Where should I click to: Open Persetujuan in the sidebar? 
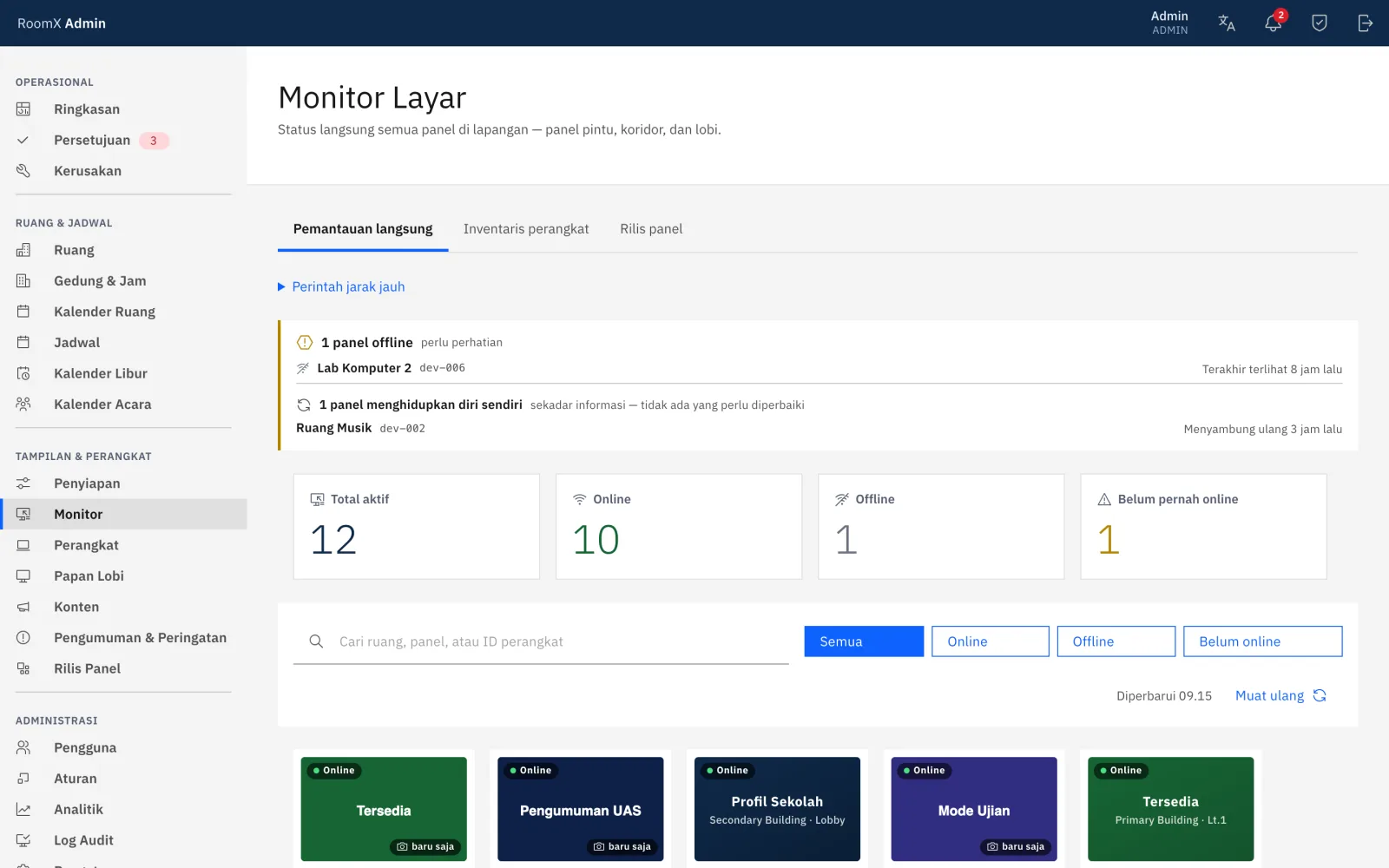point(123,141)
